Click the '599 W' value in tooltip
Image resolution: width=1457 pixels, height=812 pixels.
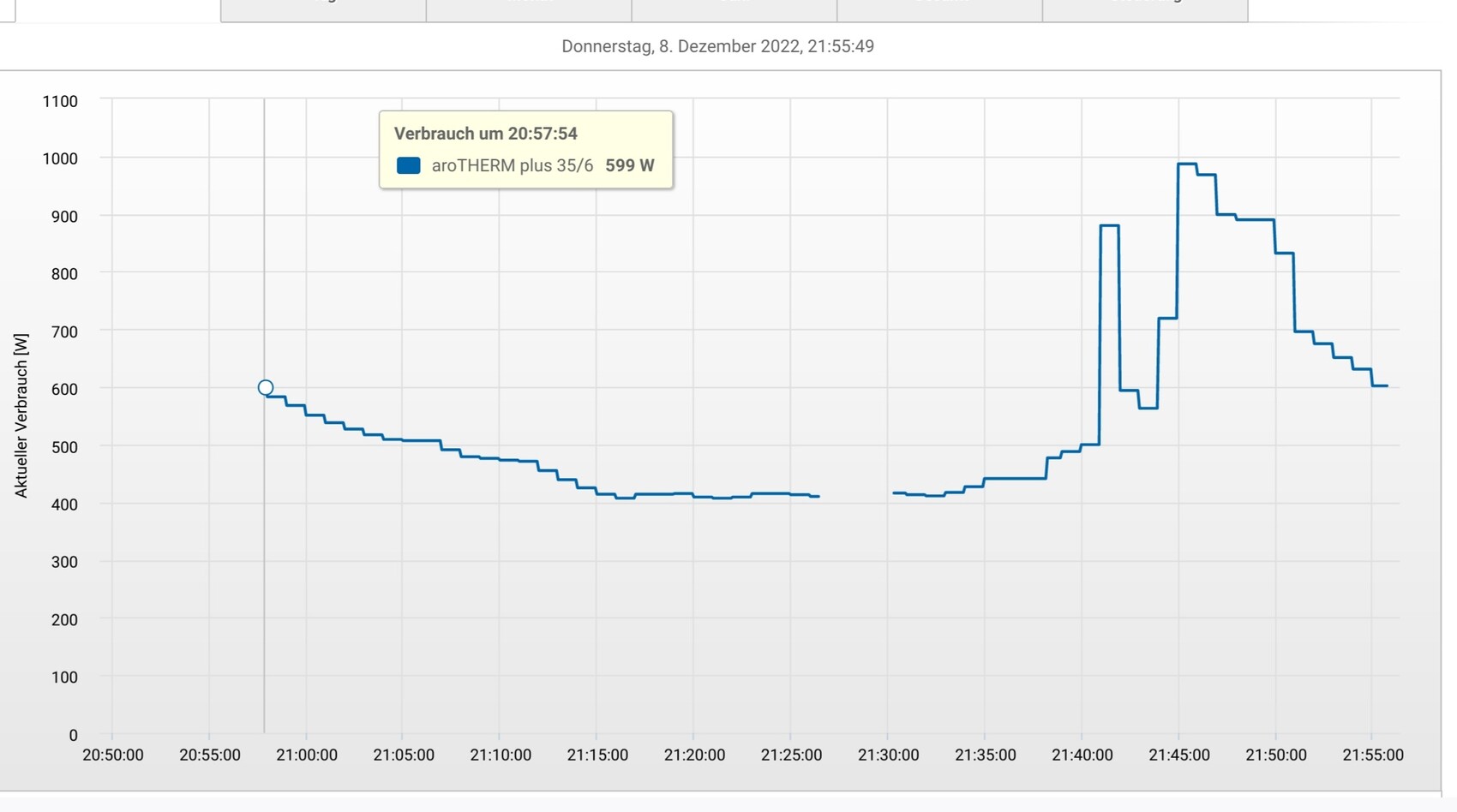tap(629, 165)
